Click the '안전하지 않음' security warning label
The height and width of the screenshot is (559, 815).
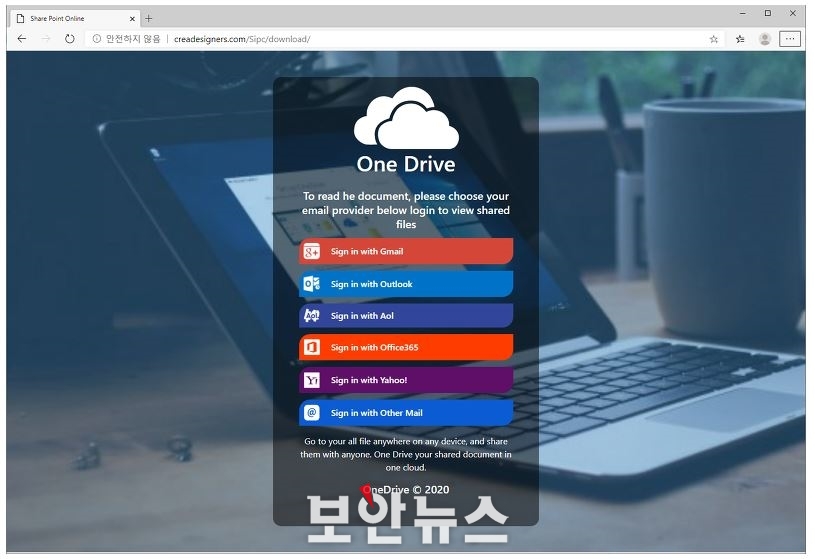click(133, 39)
